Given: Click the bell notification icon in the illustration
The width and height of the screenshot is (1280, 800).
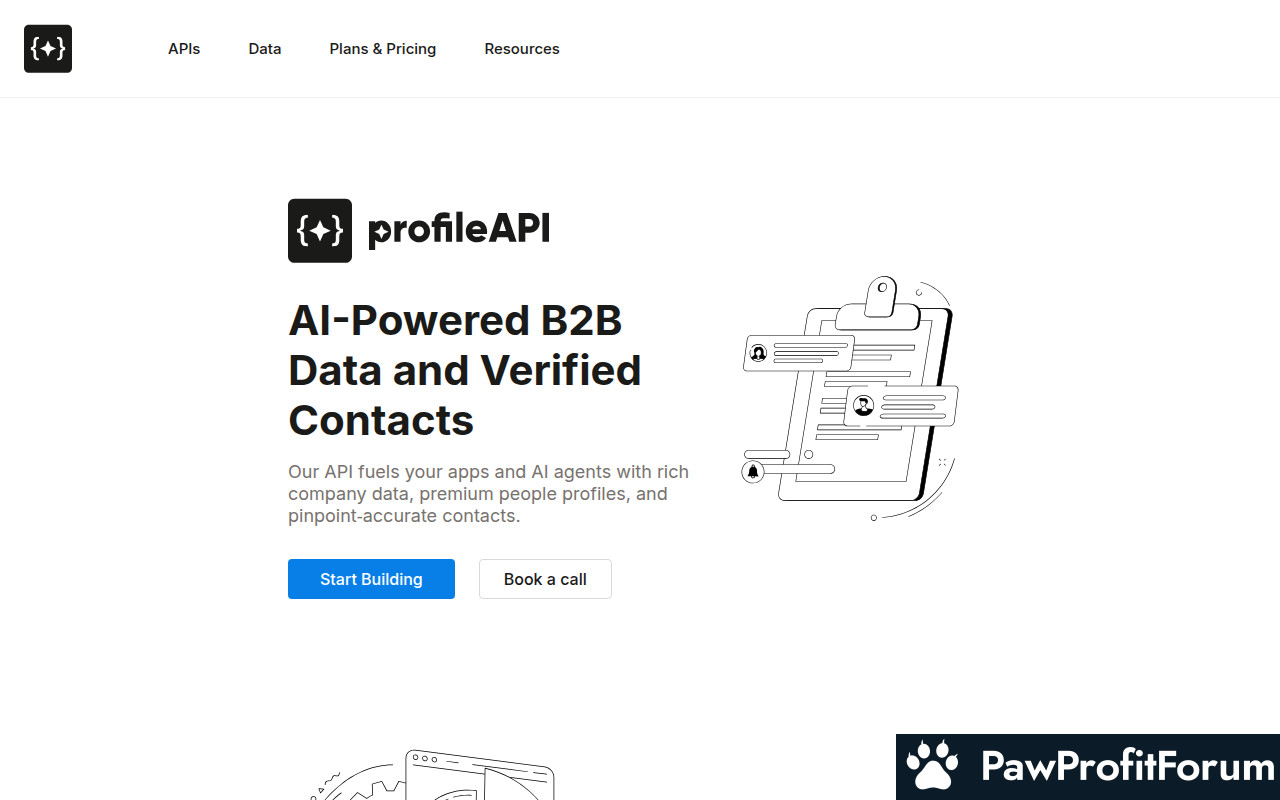Looking at the screenshot, I should pyautogui.click(x=753, y=471).
